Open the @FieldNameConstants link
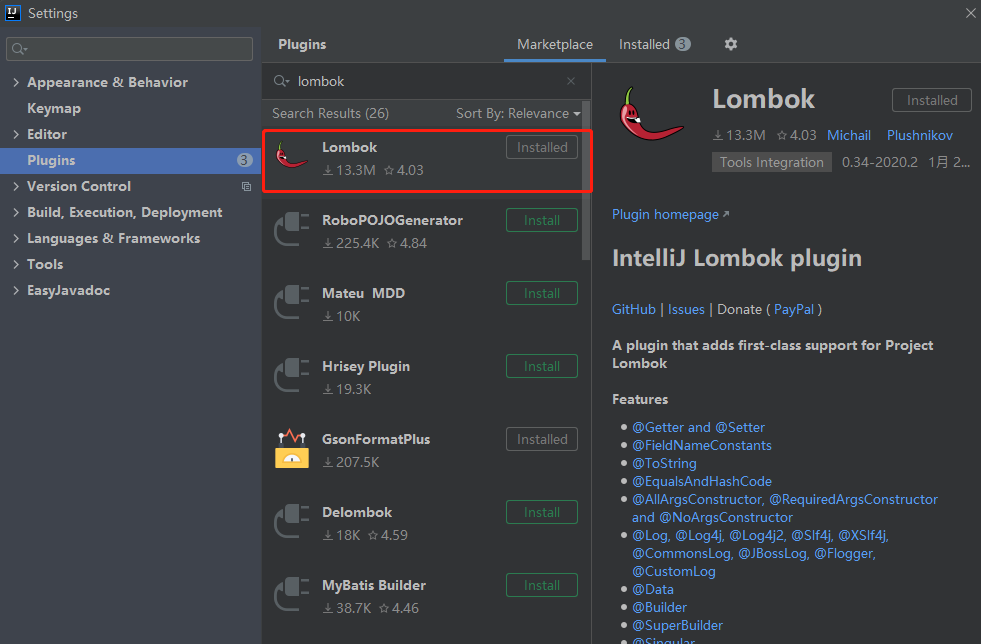Screen dimensions: 981x644 [x=701, y=446]
